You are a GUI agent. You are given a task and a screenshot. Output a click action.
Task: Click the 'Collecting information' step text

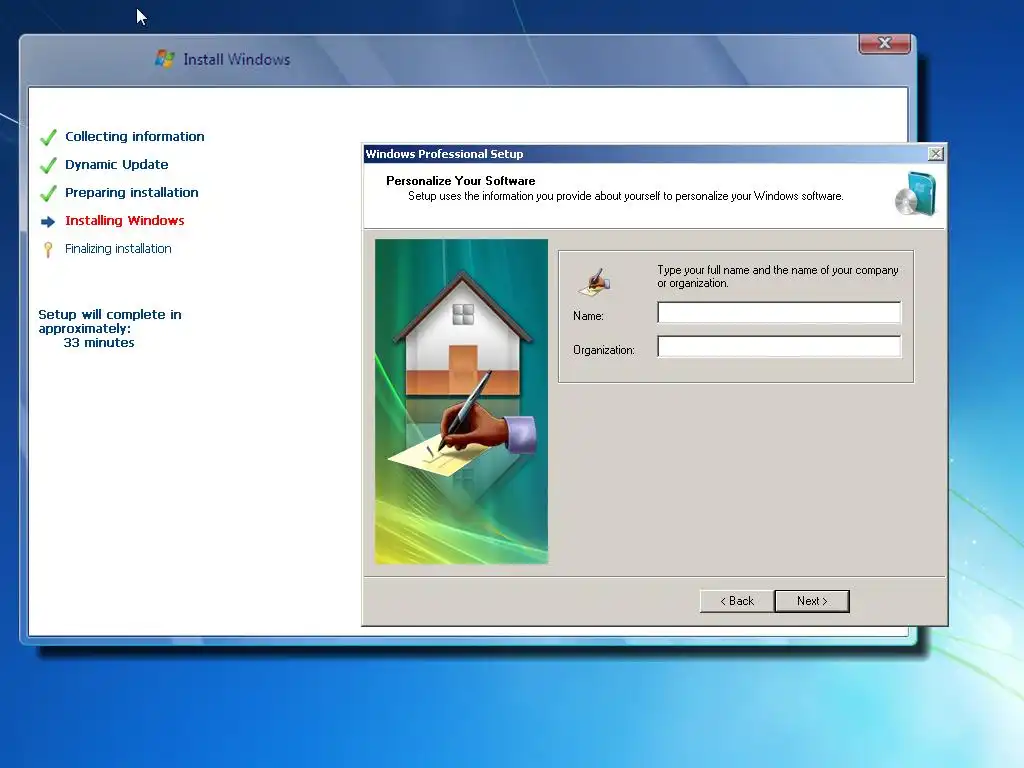(x=135, y=136)
